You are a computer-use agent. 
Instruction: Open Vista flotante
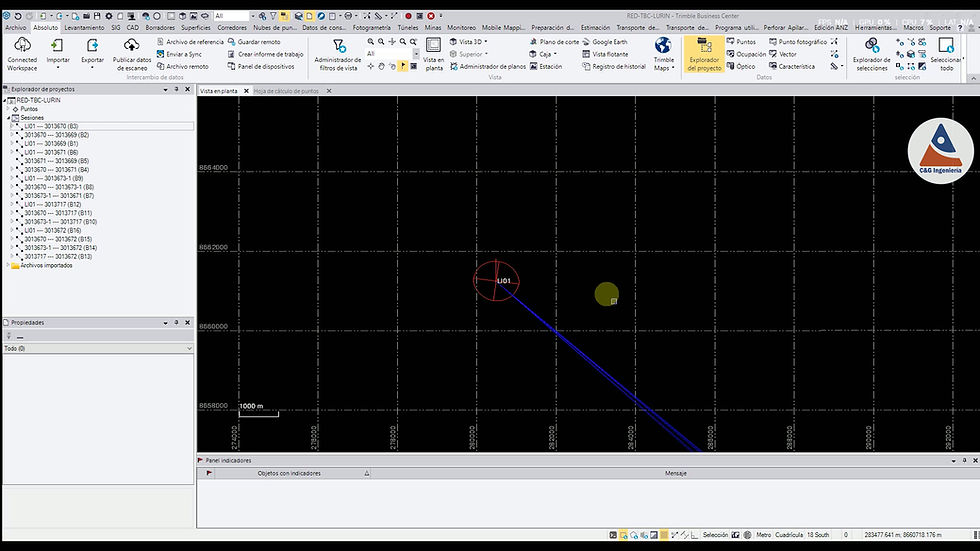pyautogui.click(x=605, y=54)
